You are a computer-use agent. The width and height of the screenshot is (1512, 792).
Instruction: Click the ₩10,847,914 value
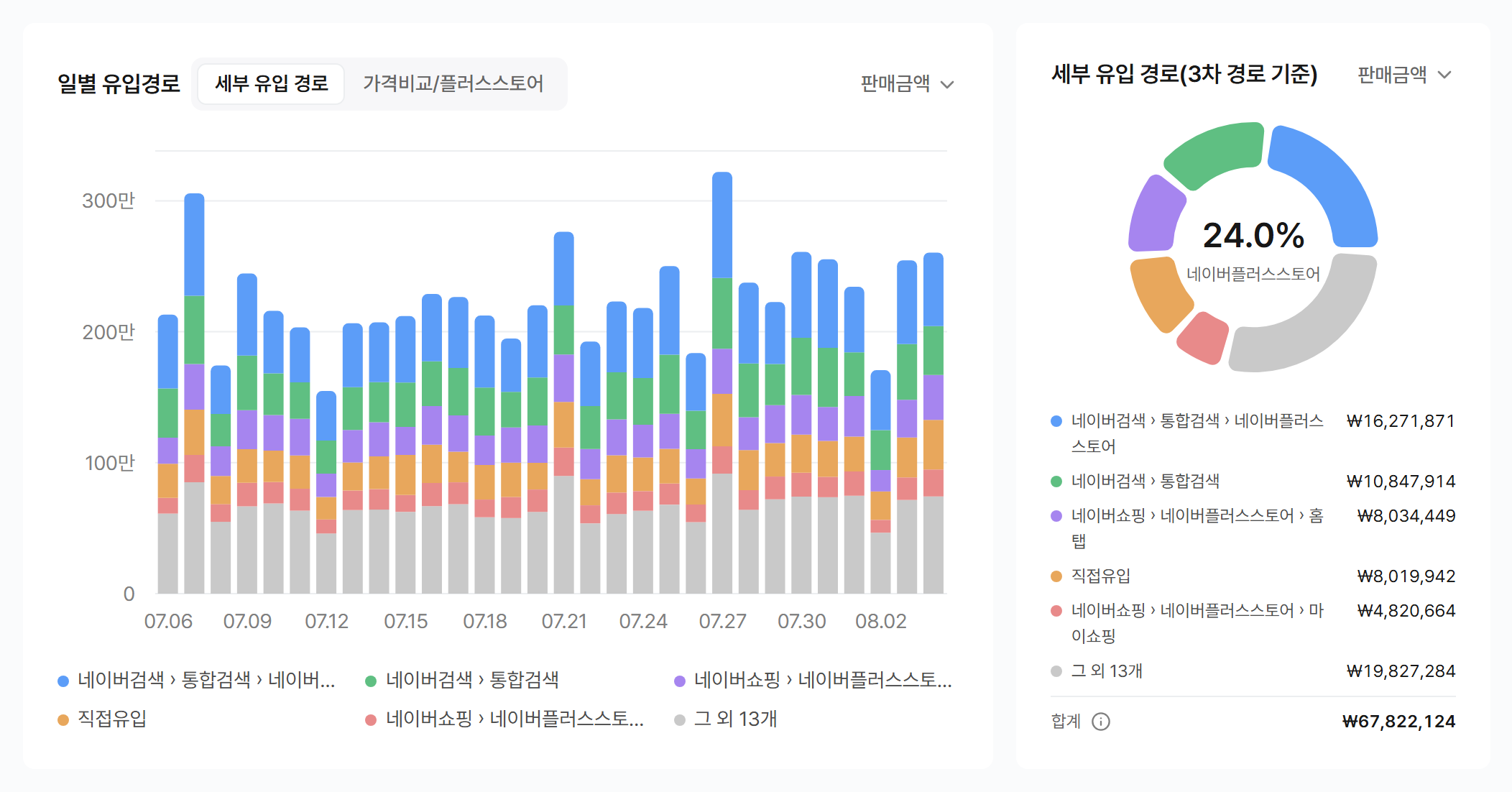tap(1401, 482)
